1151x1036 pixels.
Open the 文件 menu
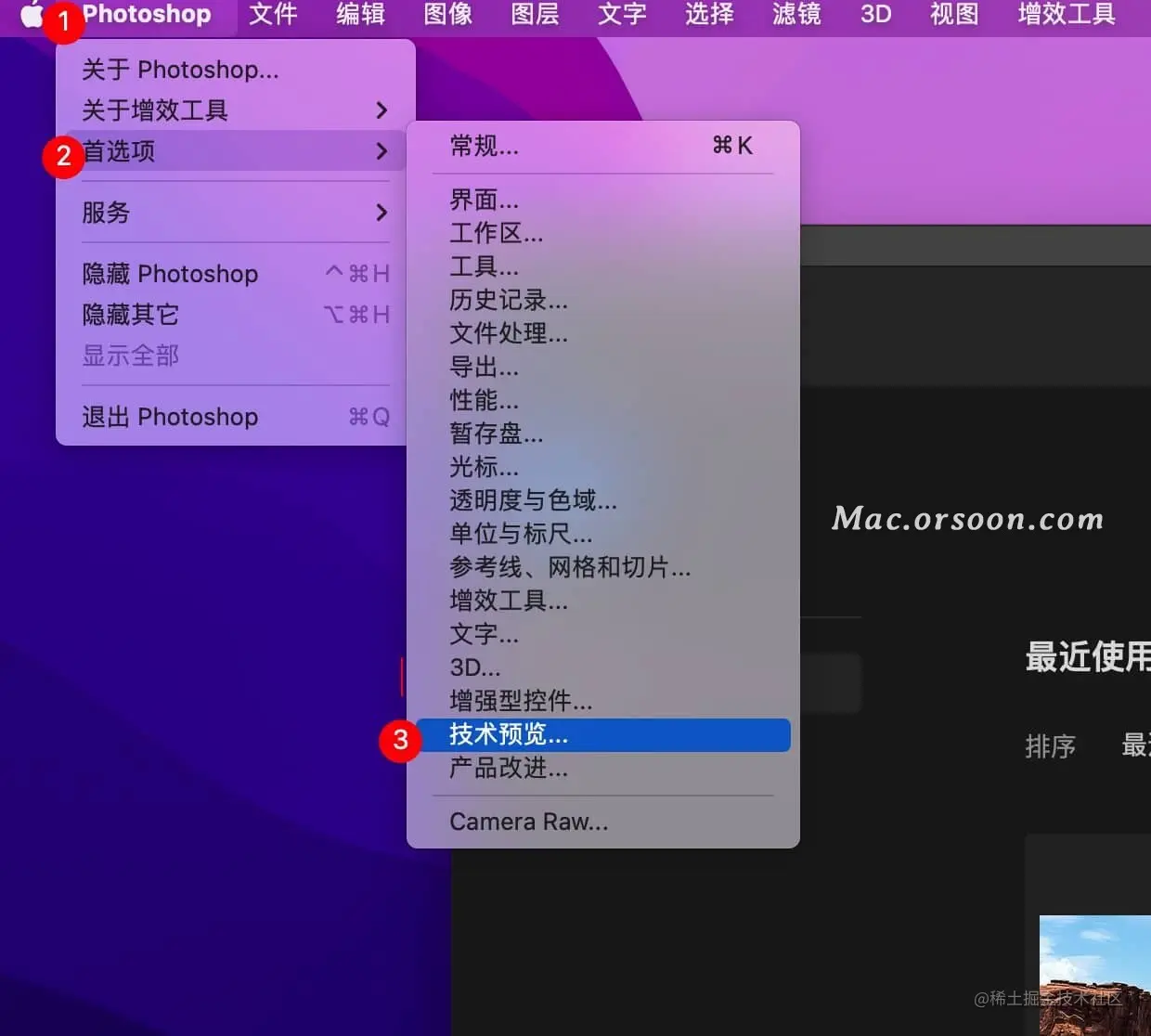(273, 15)
